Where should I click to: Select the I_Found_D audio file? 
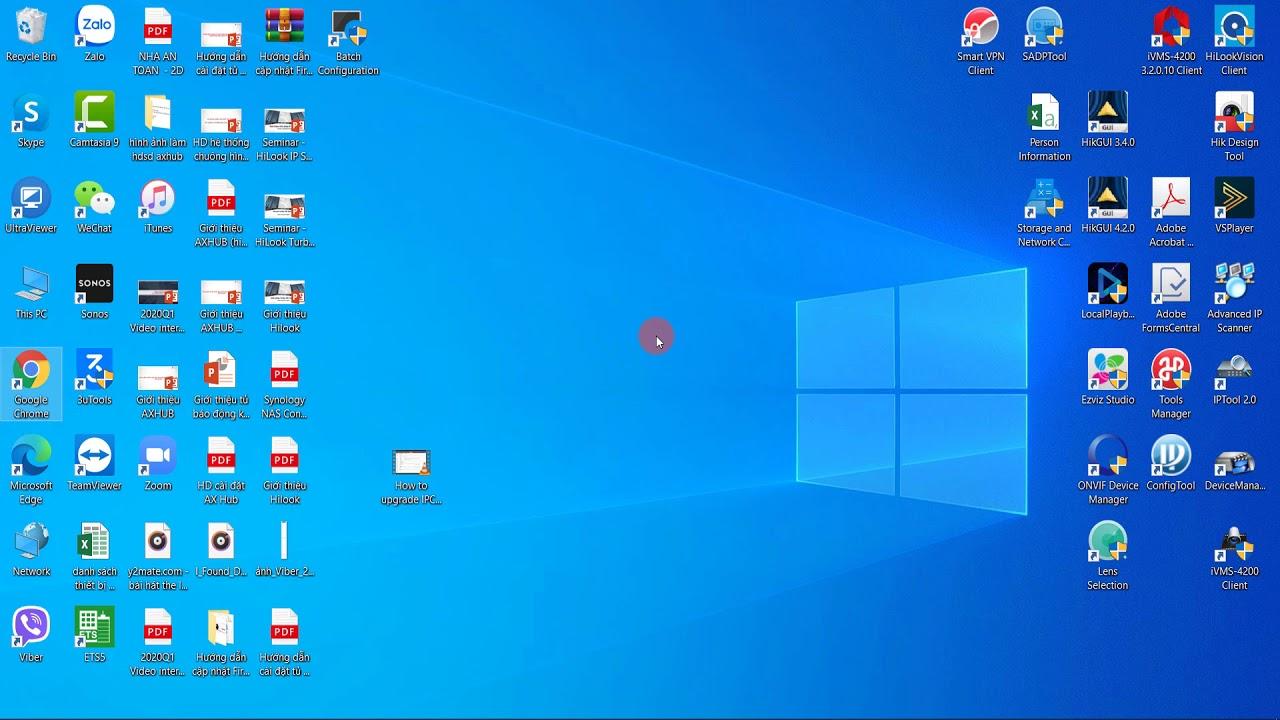point(221,552)
